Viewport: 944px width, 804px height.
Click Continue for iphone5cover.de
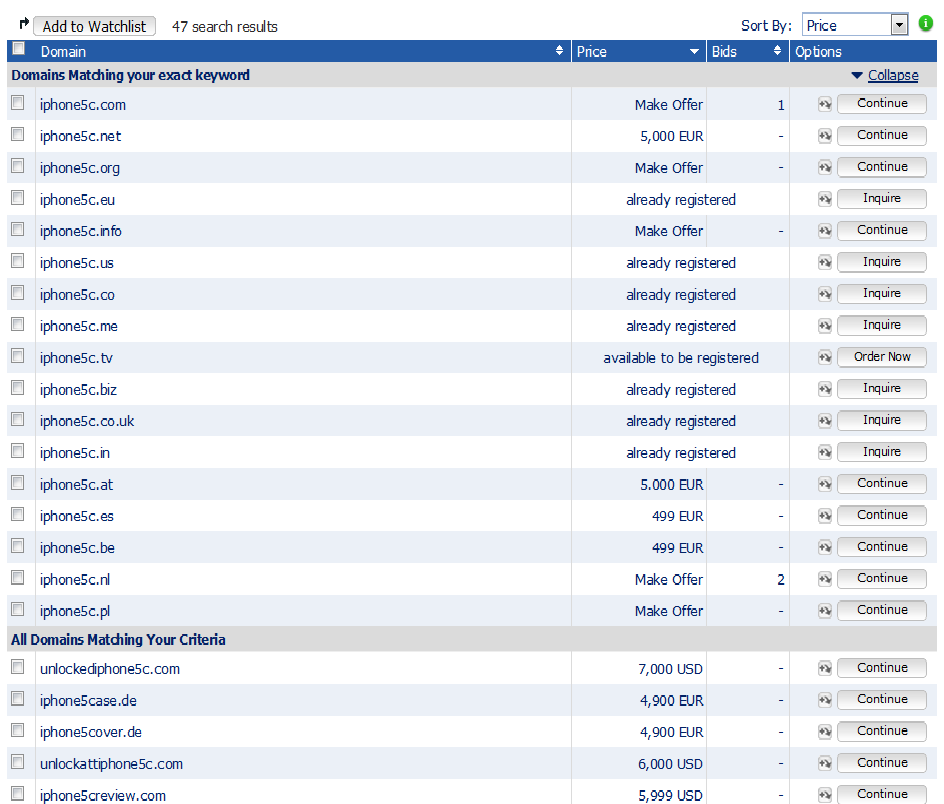tap(882, 731)
